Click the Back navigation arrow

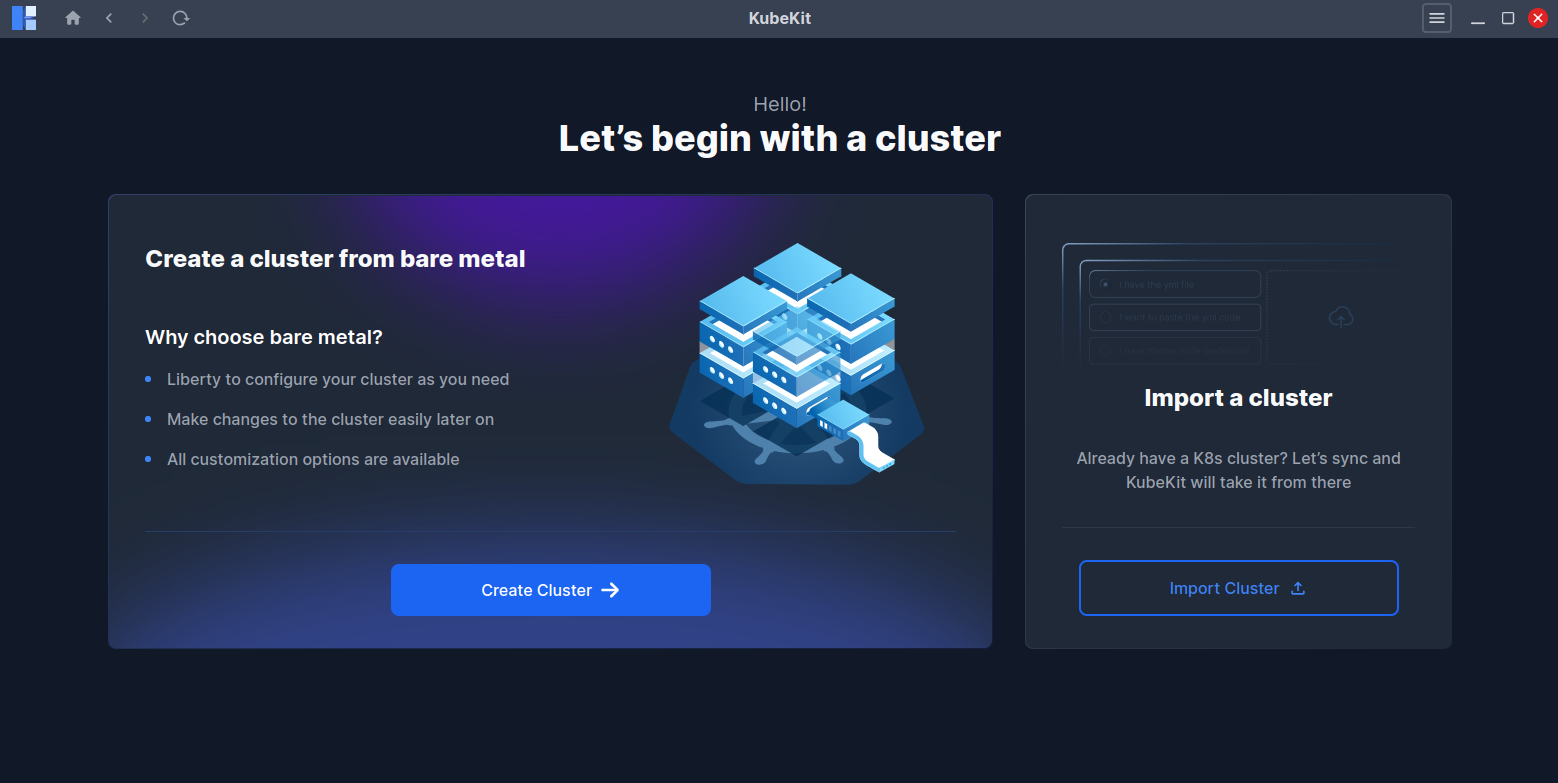(108, 17)
